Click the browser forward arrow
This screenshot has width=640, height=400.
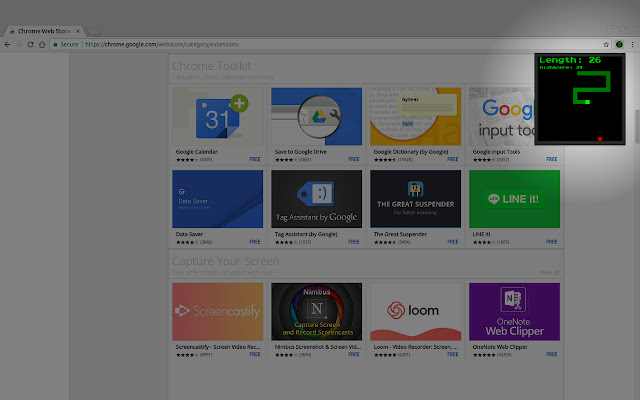[18, 44]
